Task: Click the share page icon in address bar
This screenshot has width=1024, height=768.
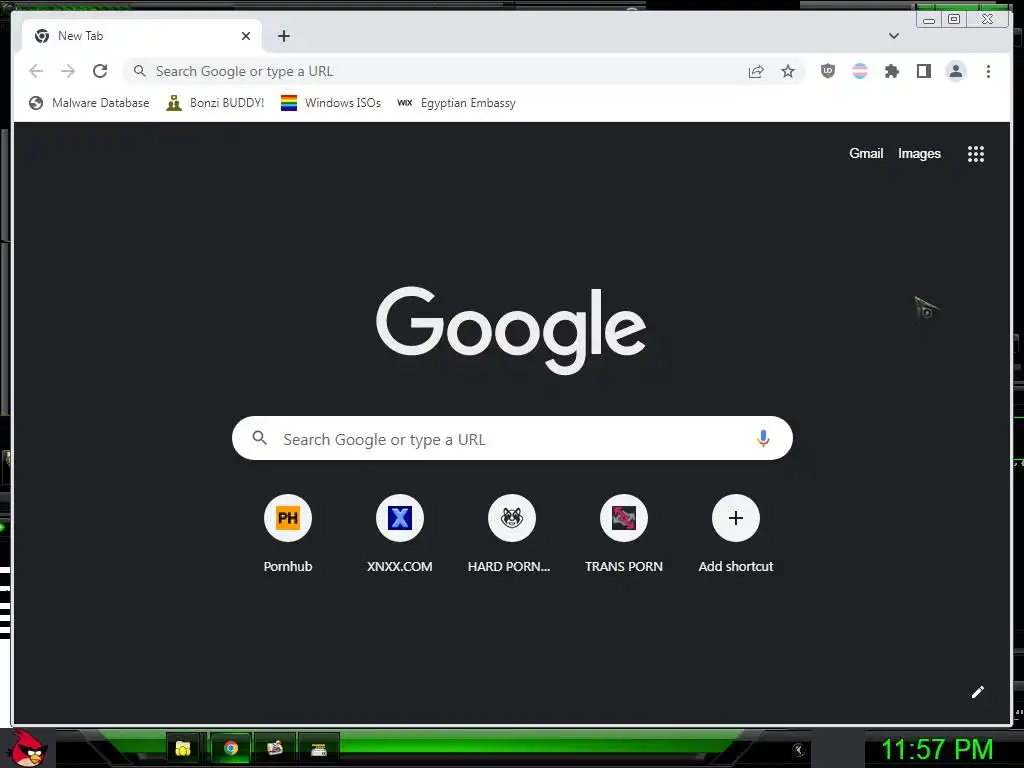Action: (756, 71)
